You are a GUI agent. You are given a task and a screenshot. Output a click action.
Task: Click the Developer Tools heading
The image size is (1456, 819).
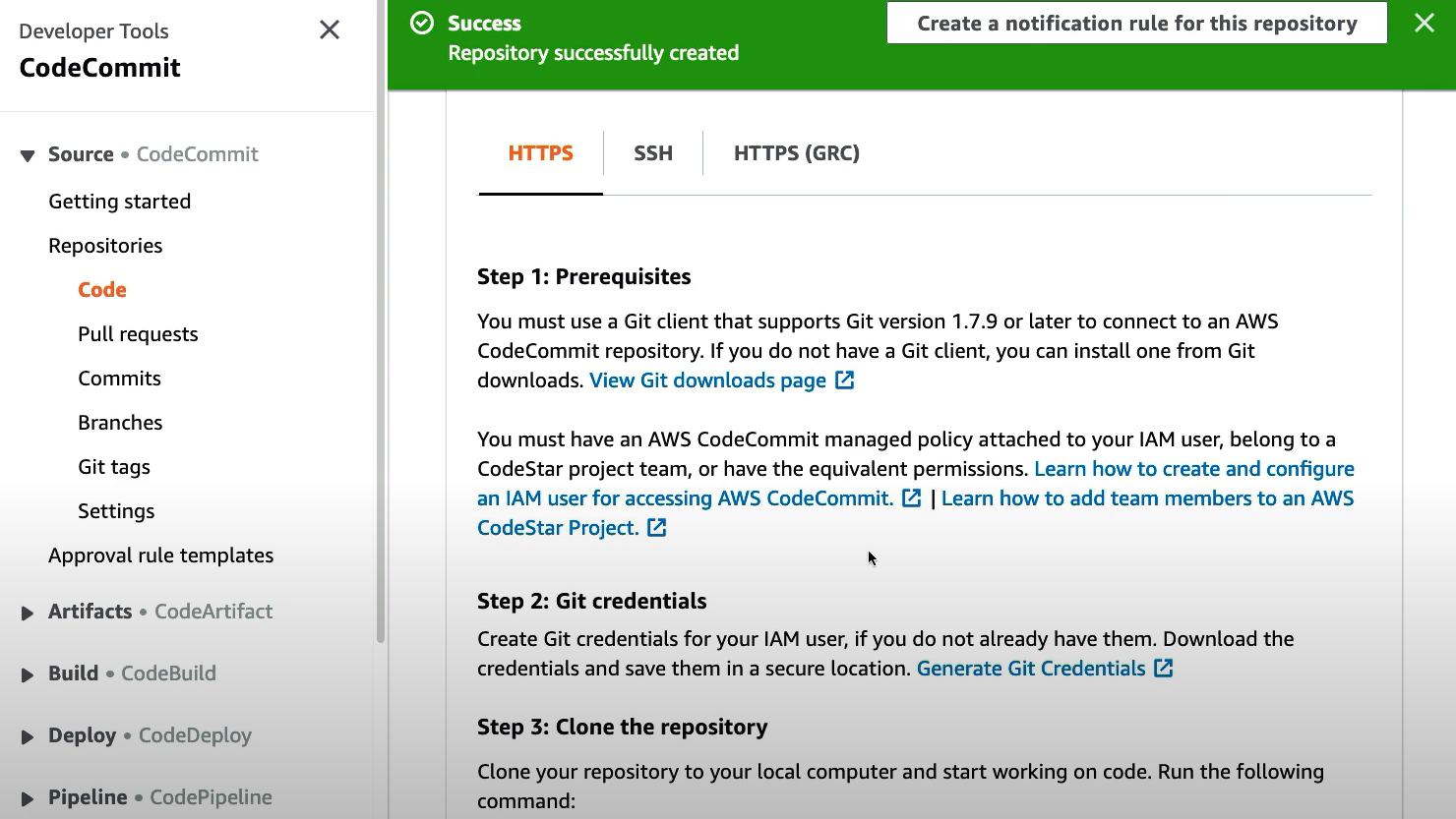93,30
